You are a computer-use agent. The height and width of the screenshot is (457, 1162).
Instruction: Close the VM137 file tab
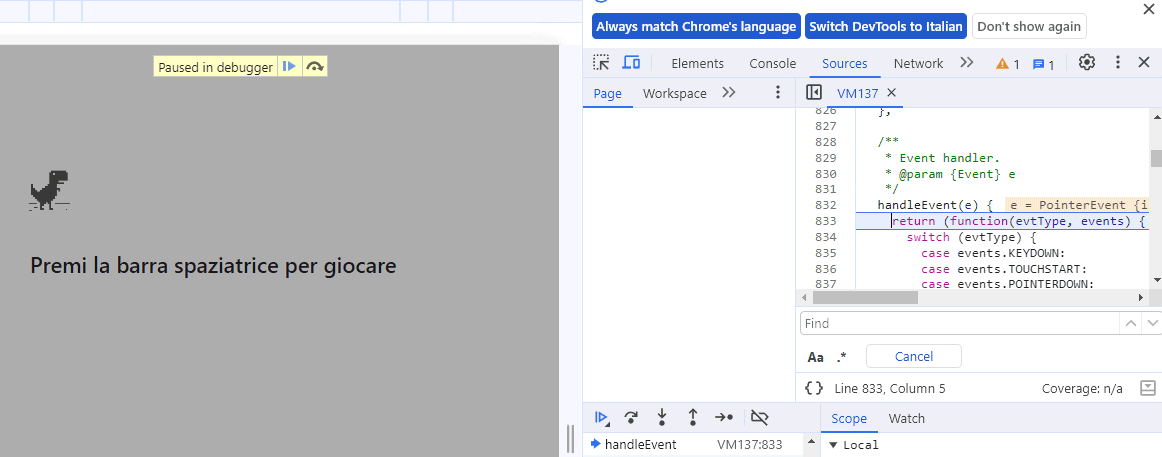(892, 93)
